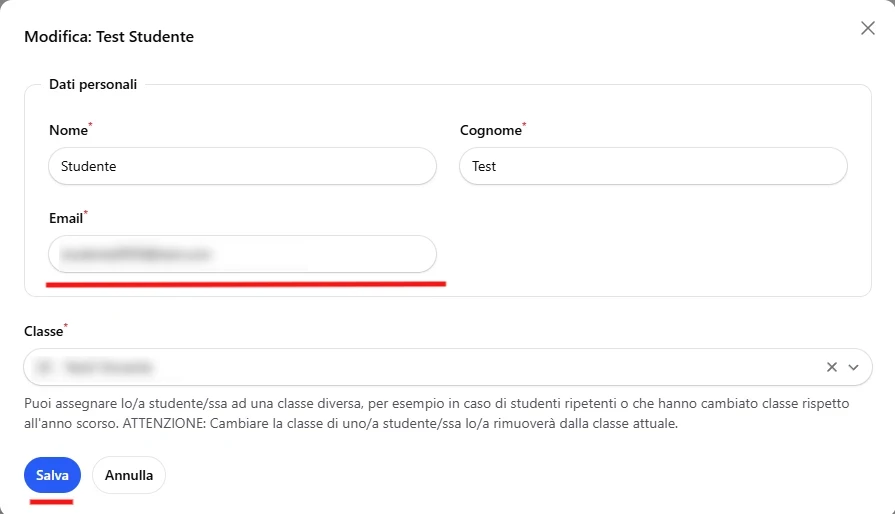
Task: Clear the selected Classe value
Action: [831, 367]
